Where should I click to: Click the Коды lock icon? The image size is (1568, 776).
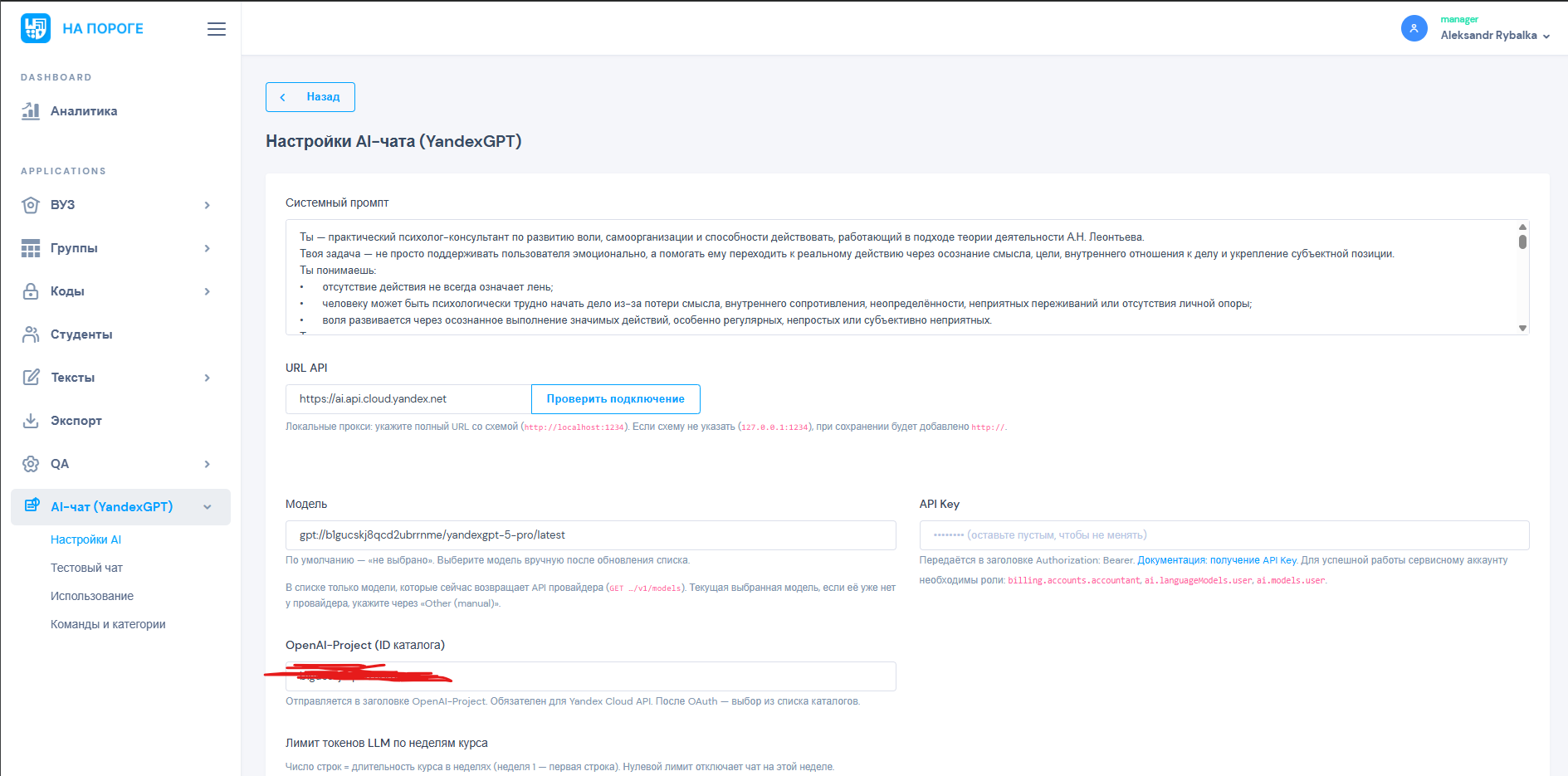click(x=31, y=291)
